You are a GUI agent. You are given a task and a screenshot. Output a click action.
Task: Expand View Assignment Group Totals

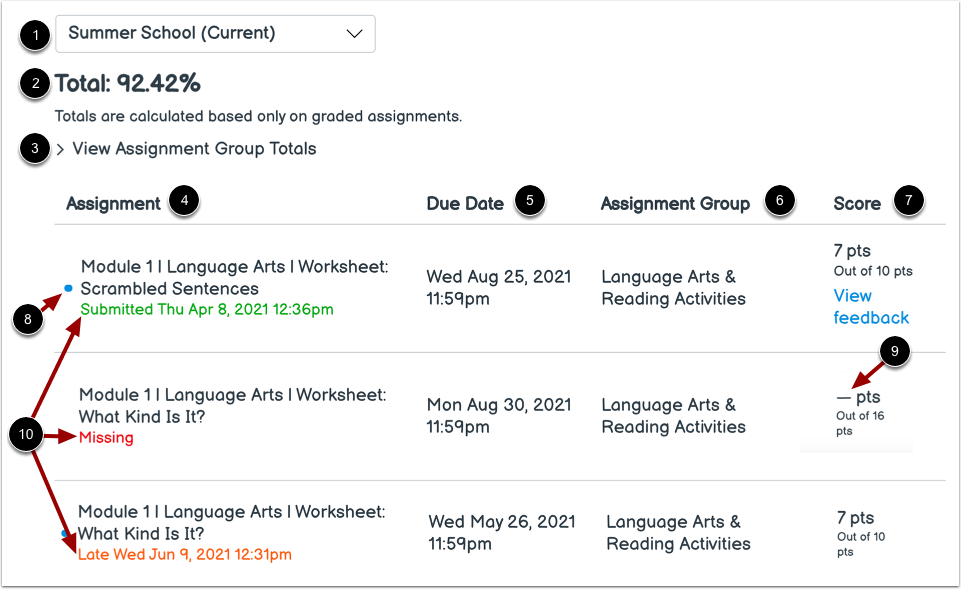(193, 148)
